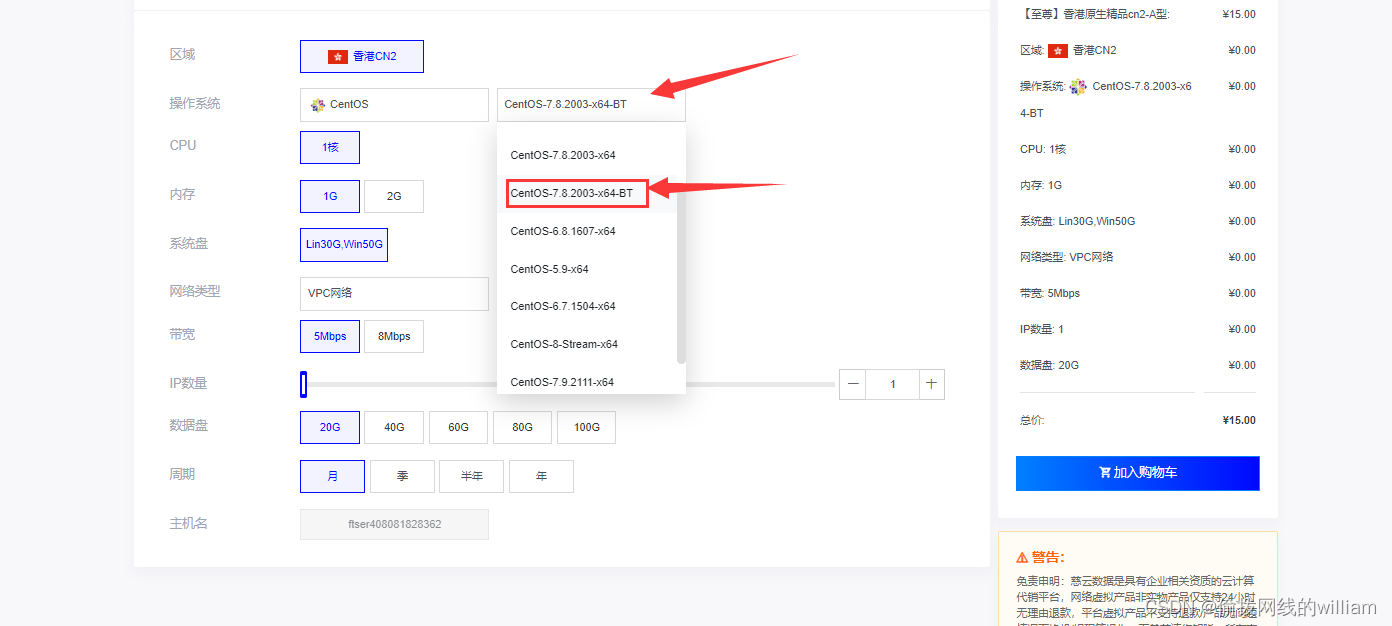This screenshot has width=1392, height=626.
Task: Click the IP count number field
Action: (x=892, y=384)
